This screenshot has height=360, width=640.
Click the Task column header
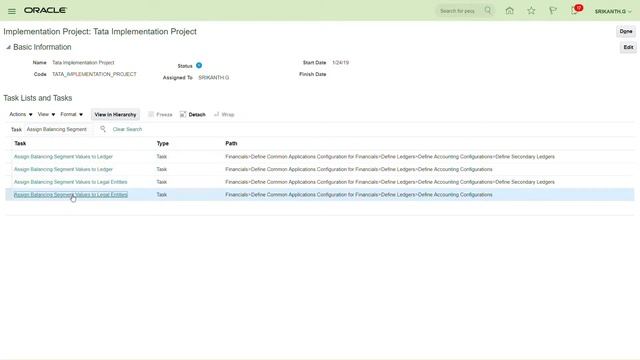(x=20, y=143)
